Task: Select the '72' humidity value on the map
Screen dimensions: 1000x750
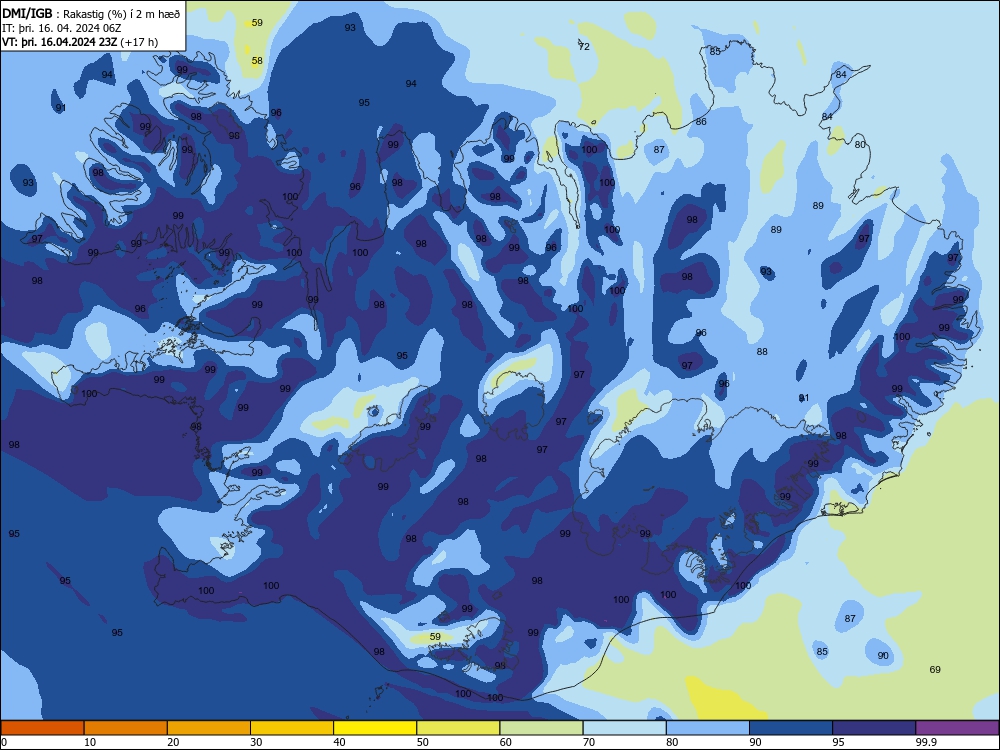Action: (x=584, y=47)
